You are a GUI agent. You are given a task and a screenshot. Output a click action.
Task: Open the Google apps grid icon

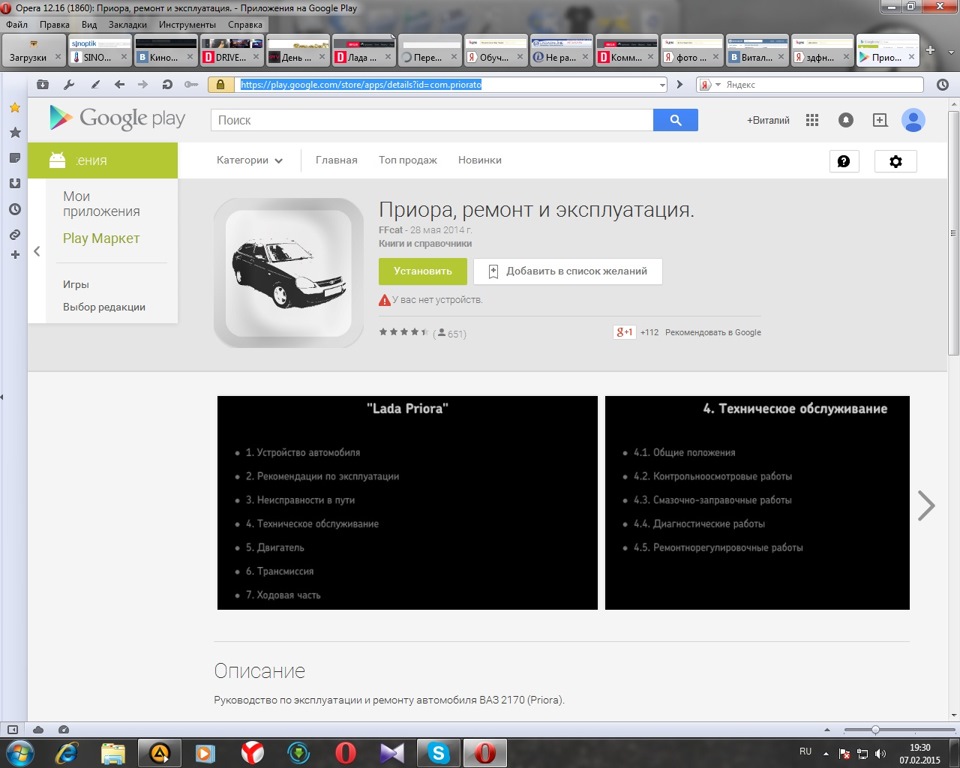coord(812,120)
